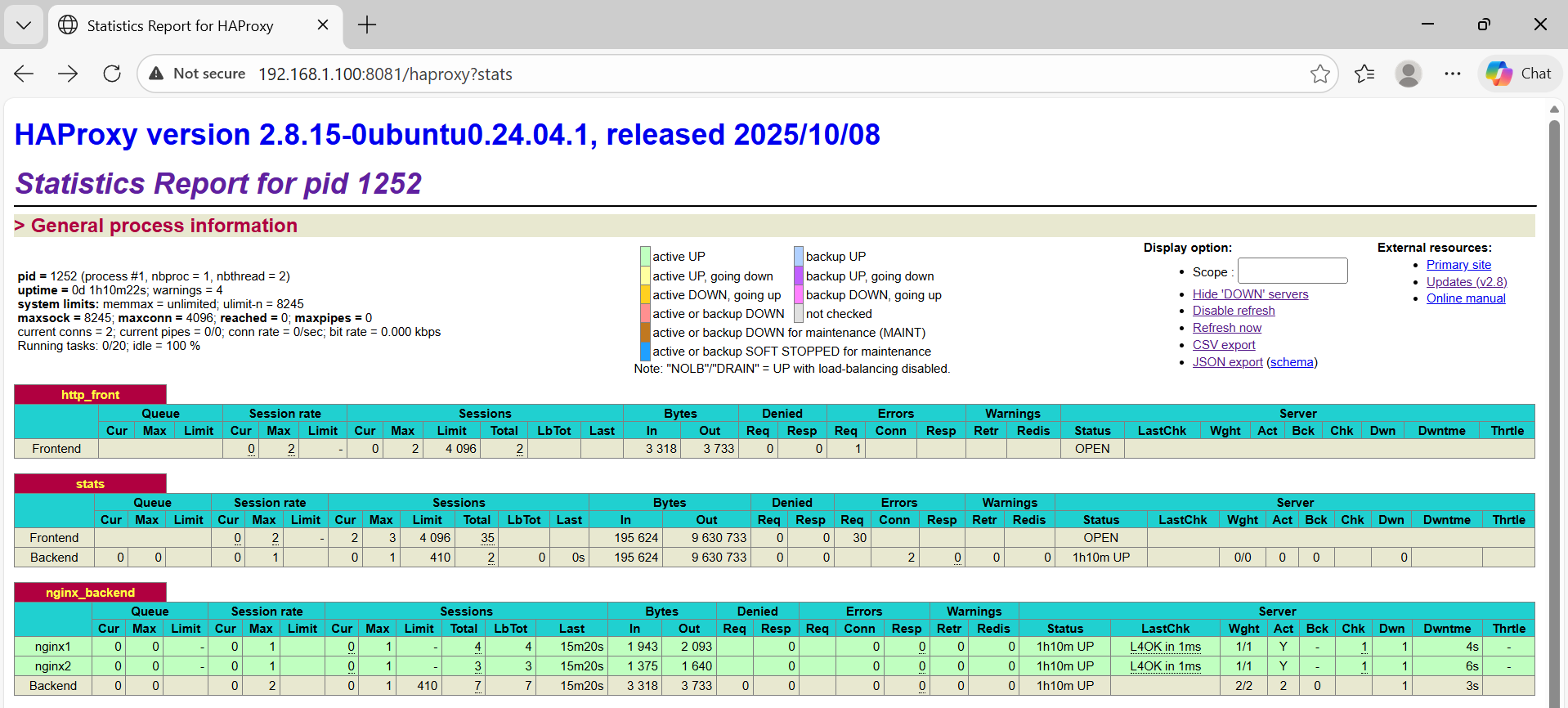Select the Statistics Report for HAProxy tab
1568x708 pixels.
180,25
